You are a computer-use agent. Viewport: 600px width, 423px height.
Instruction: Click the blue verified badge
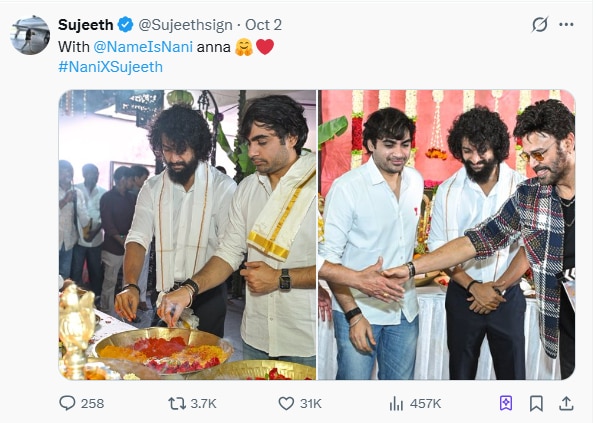[125, 23]
